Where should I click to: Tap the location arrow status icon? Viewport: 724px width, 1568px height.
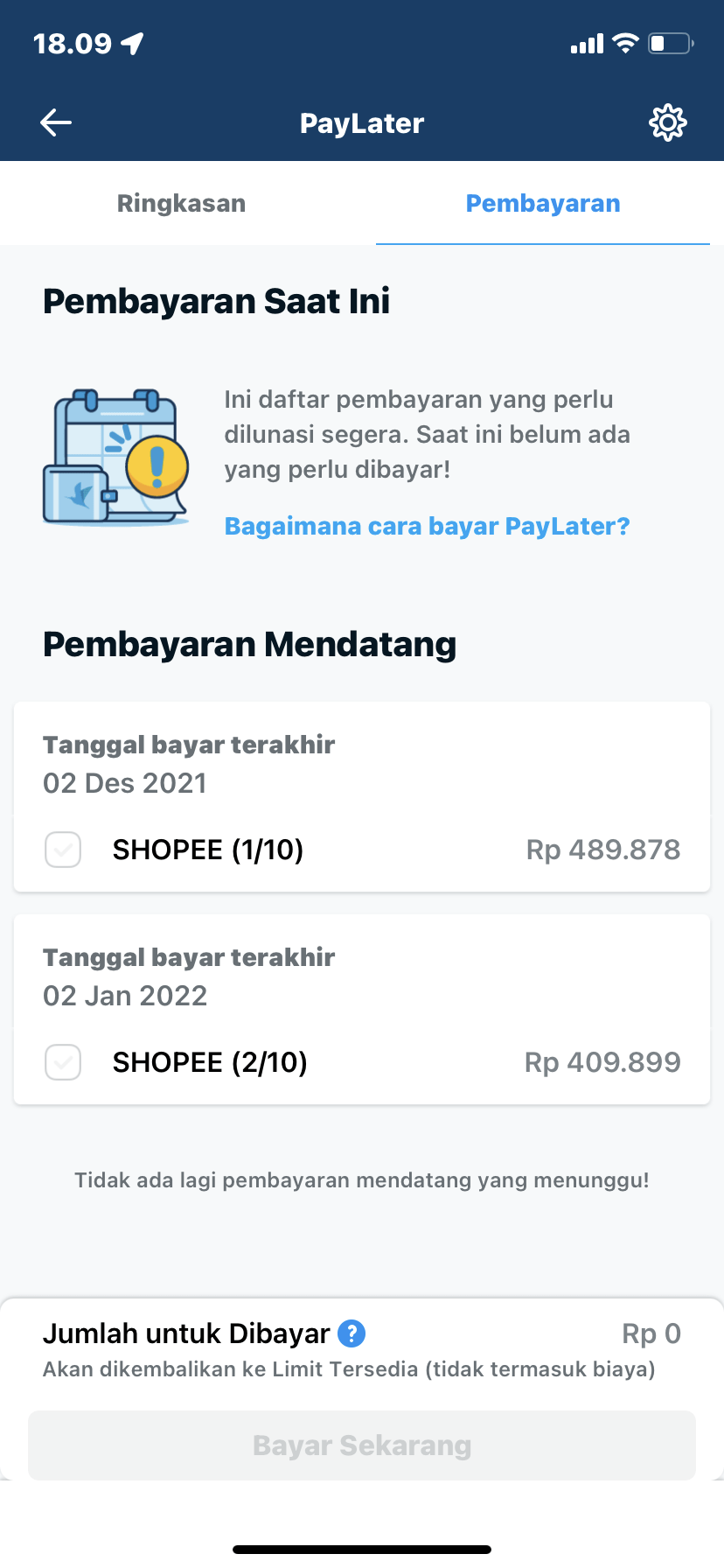(133, 43)
